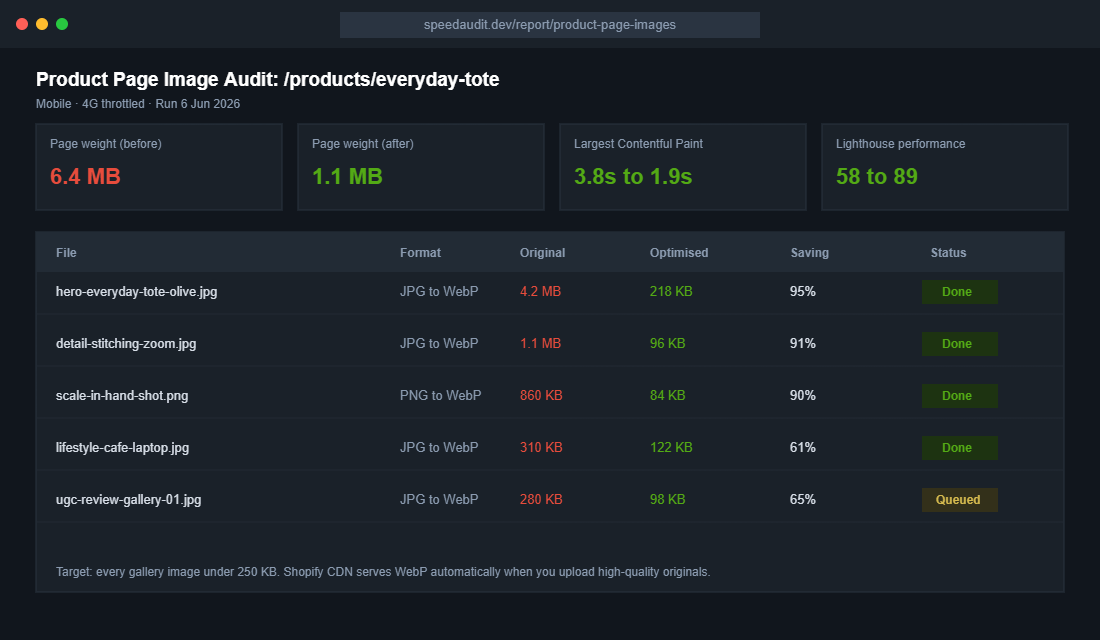Screen dimensions: 1100x640
Task: Click the 122 KB optimised size
Action: click(671, 448)
